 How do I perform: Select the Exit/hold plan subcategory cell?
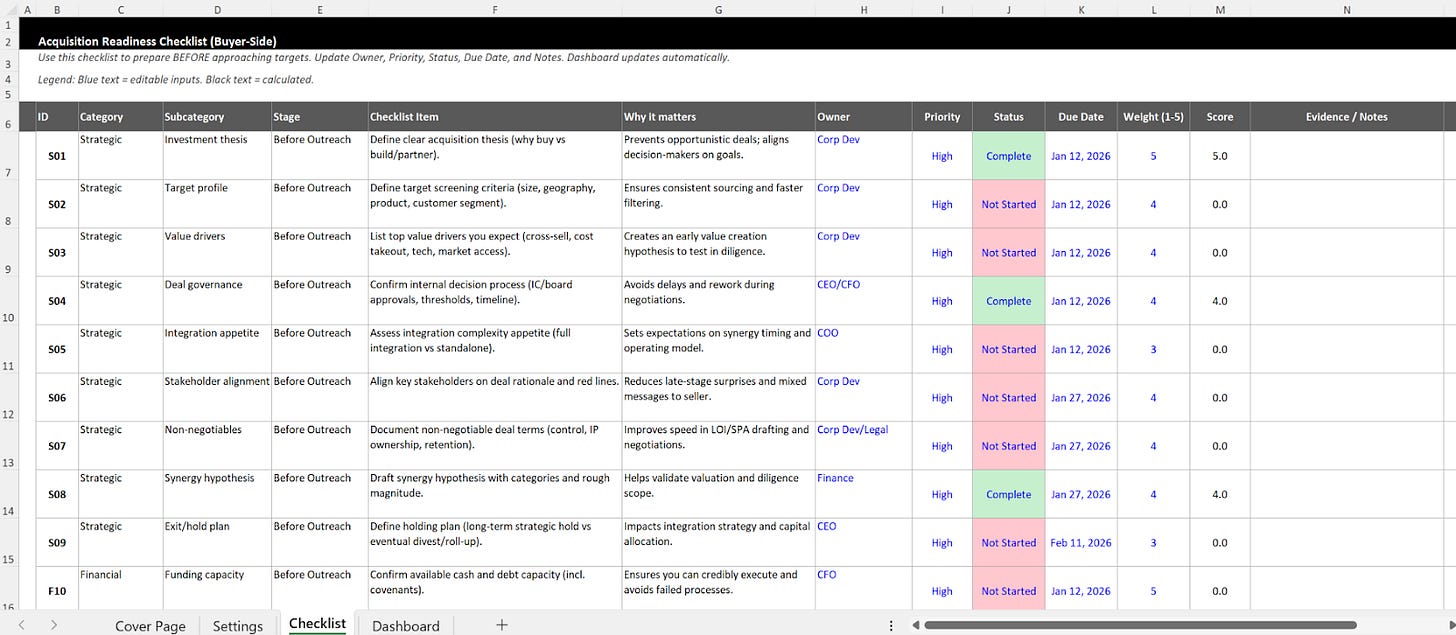(216, 543)
